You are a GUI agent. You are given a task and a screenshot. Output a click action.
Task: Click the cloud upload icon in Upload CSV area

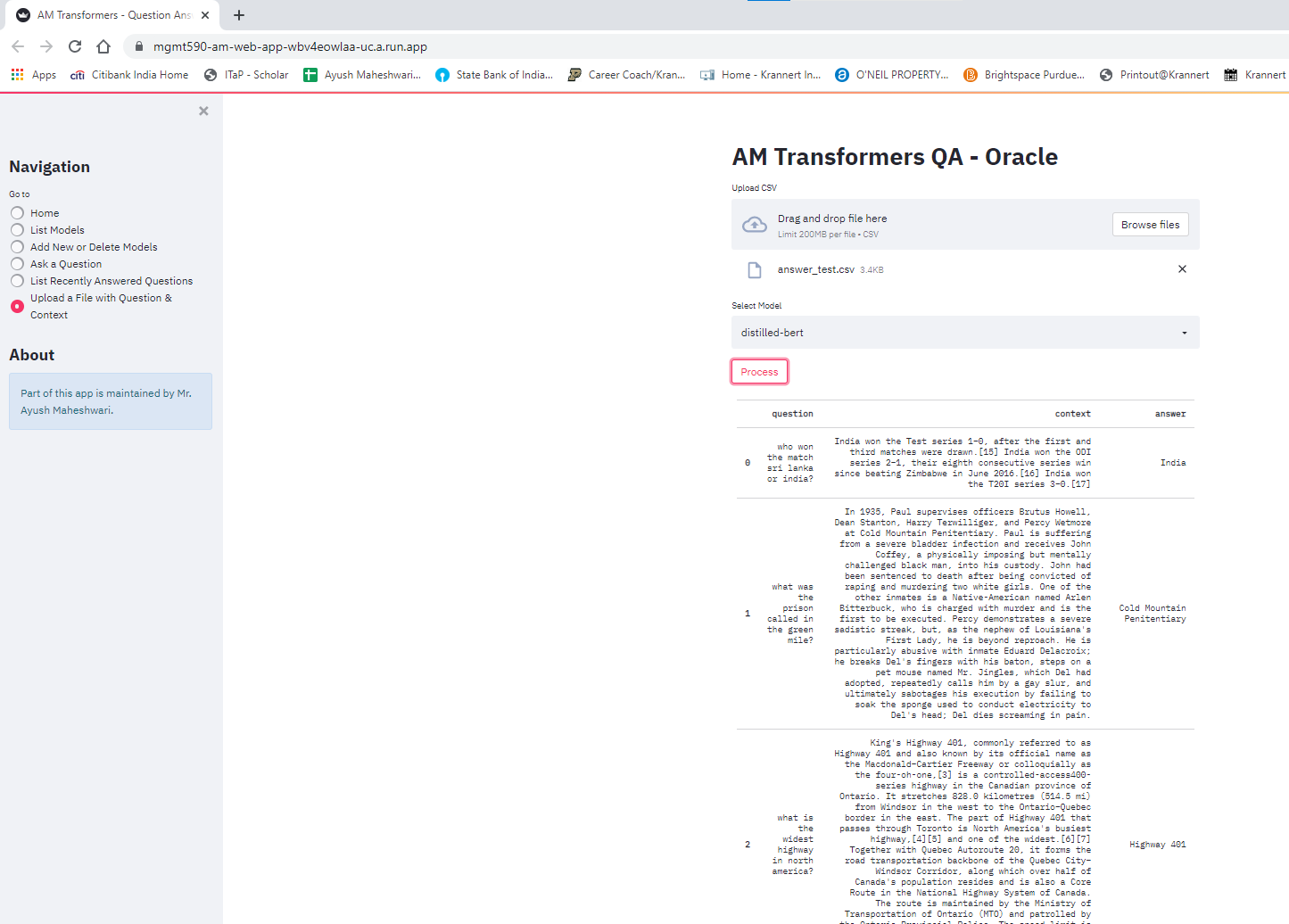(x=754, y=224)
